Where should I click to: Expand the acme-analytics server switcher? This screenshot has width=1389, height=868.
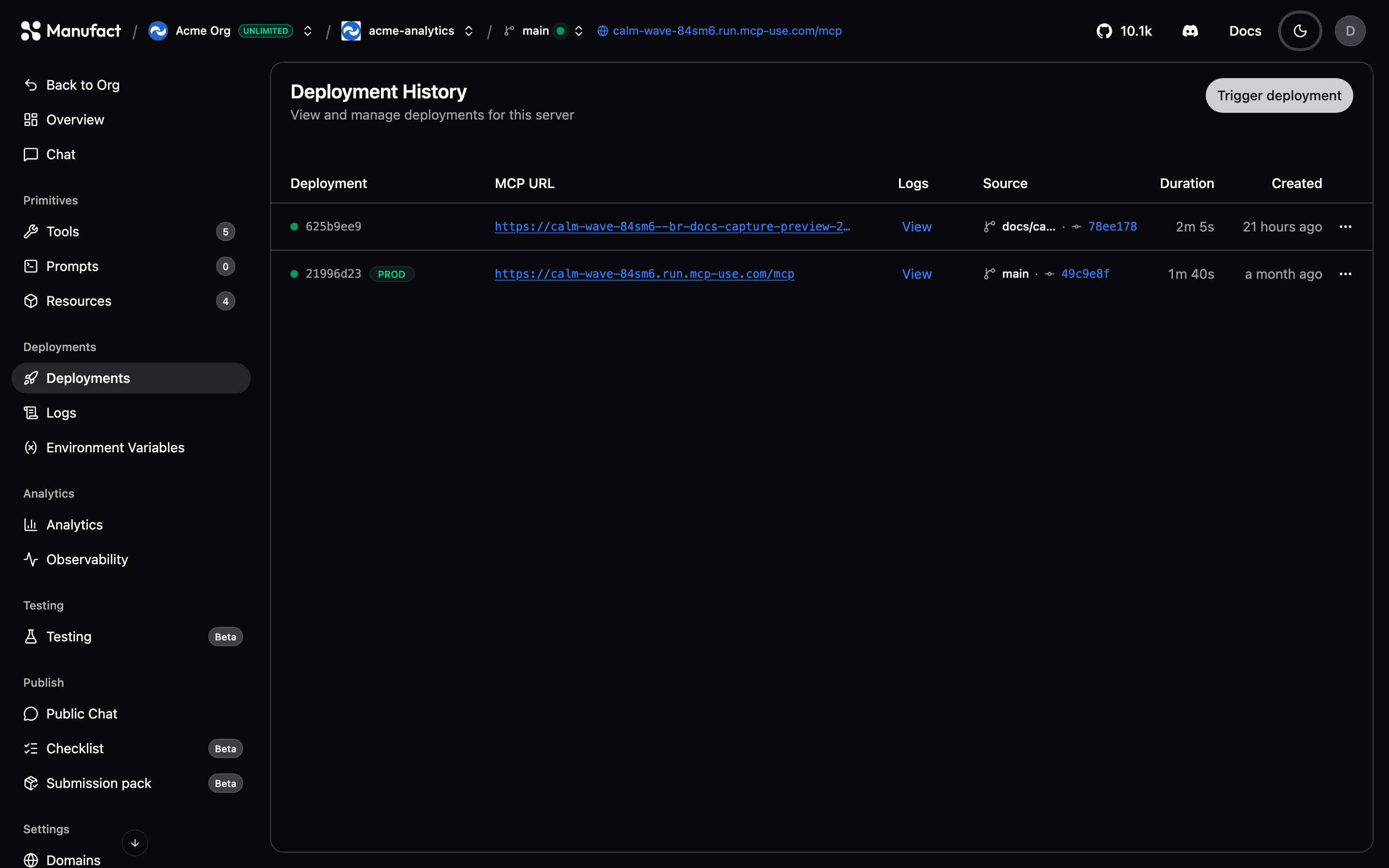(x=469, y=31)
